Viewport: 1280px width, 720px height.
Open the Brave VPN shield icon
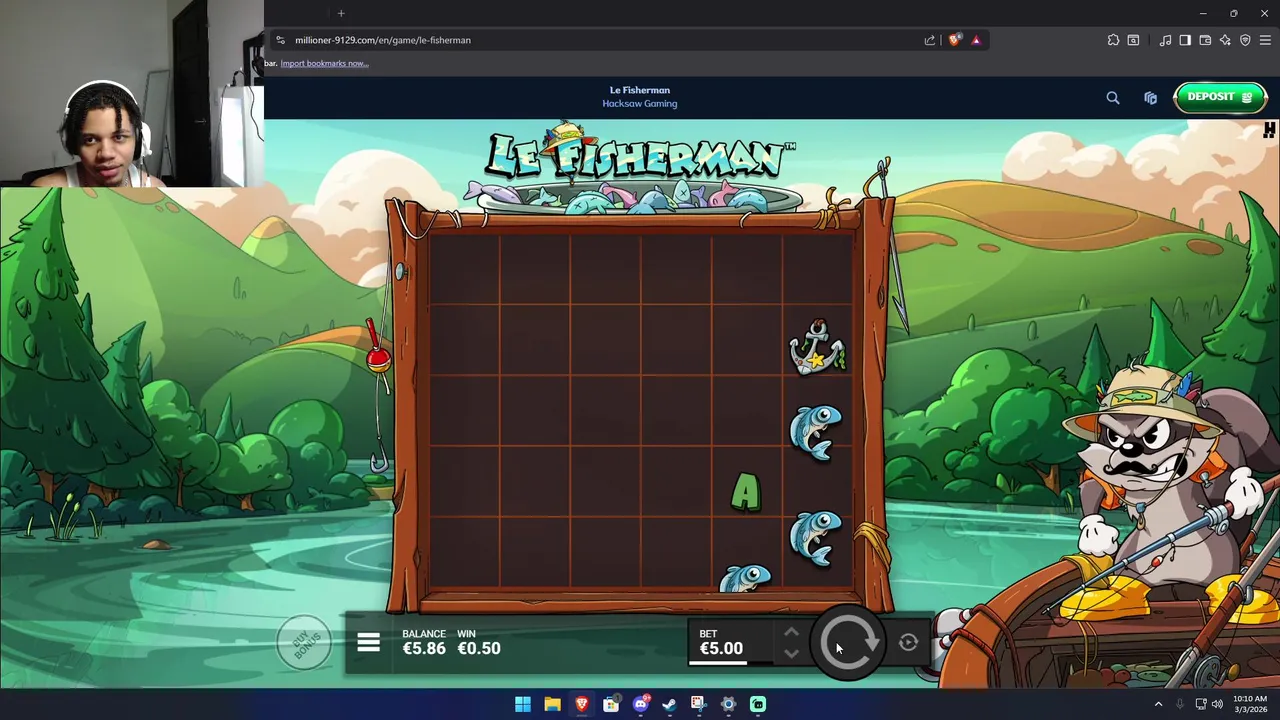(1245, 40)
